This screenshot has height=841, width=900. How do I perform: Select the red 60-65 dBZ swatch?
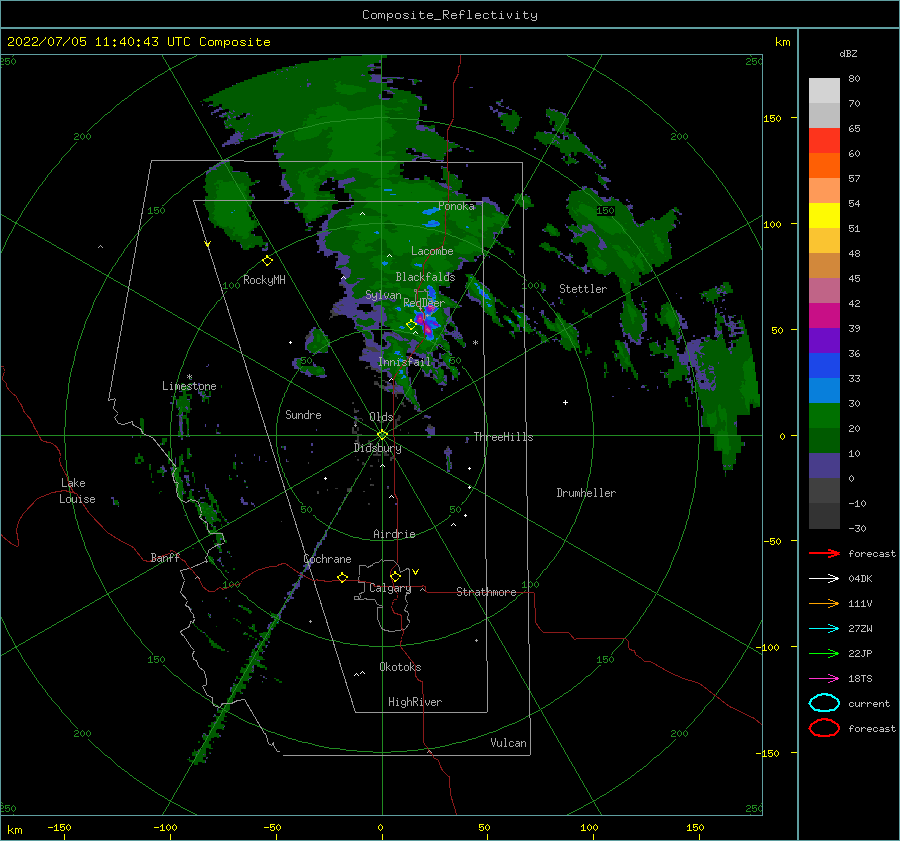click(824, 141)
